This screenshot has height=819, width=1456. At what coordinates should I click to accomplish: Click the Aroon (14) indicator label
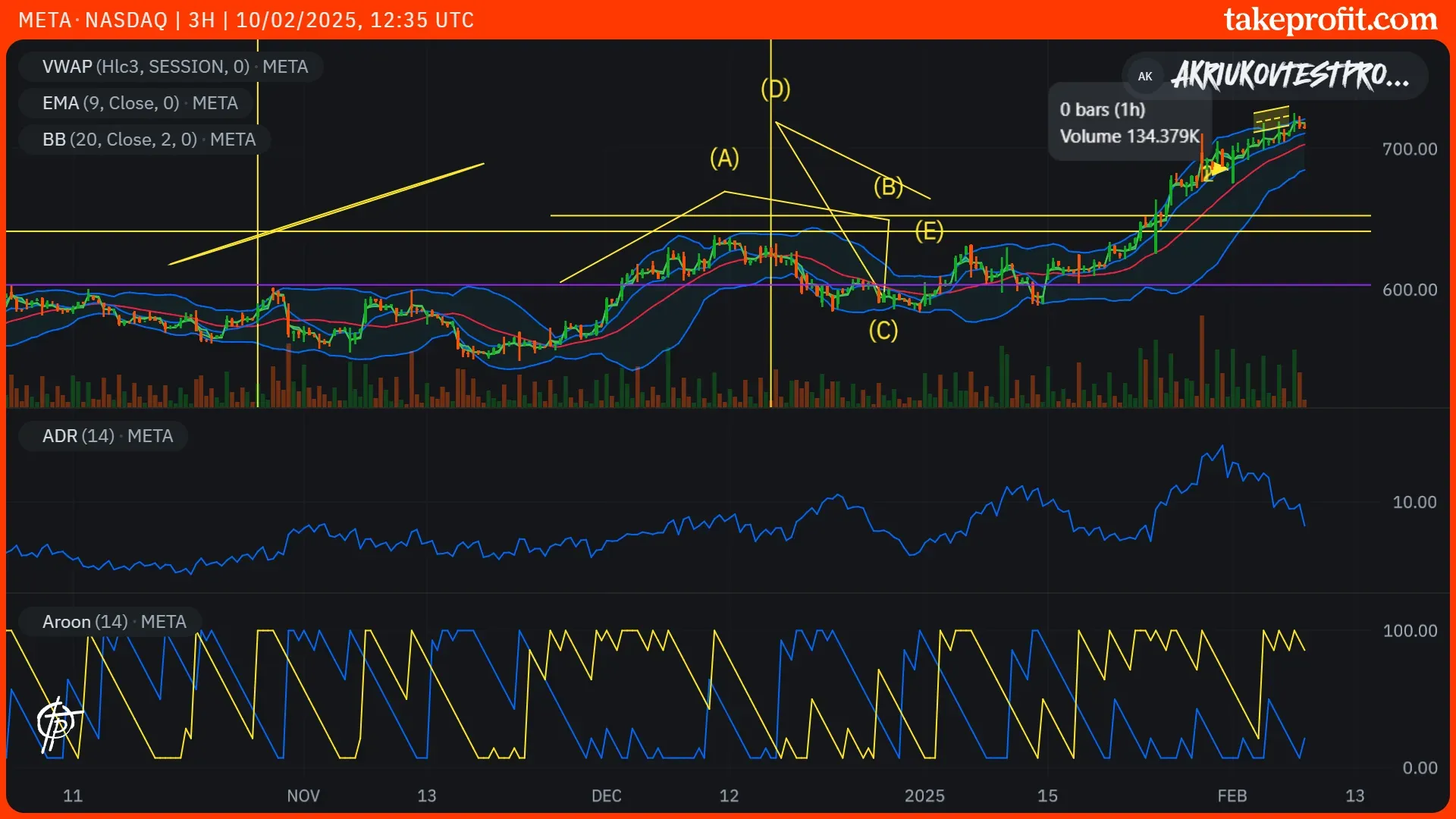click(x=114, y=622)
